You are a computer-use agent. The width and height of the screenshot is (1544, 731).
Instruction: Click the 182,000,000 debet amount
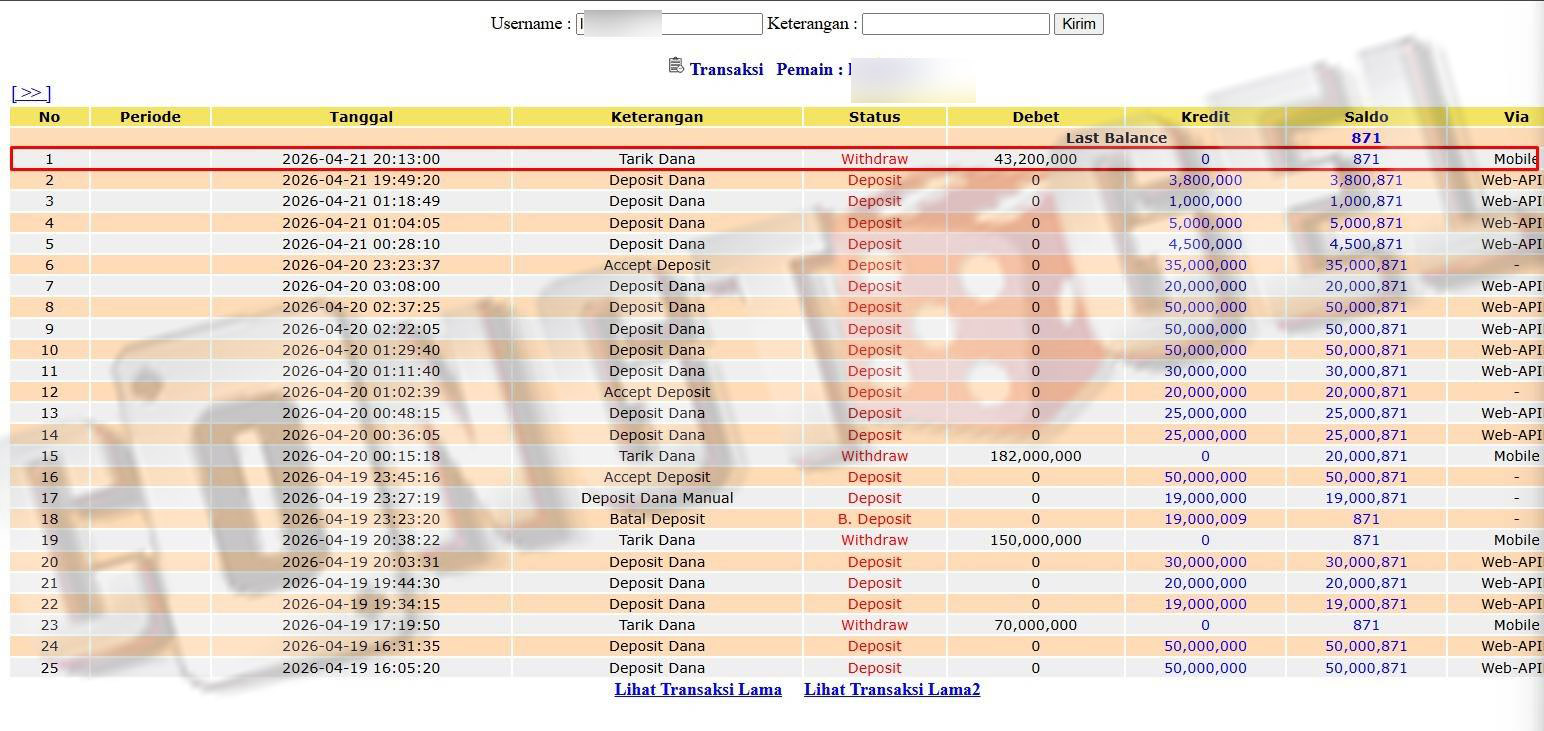[x=1035, y=456]
